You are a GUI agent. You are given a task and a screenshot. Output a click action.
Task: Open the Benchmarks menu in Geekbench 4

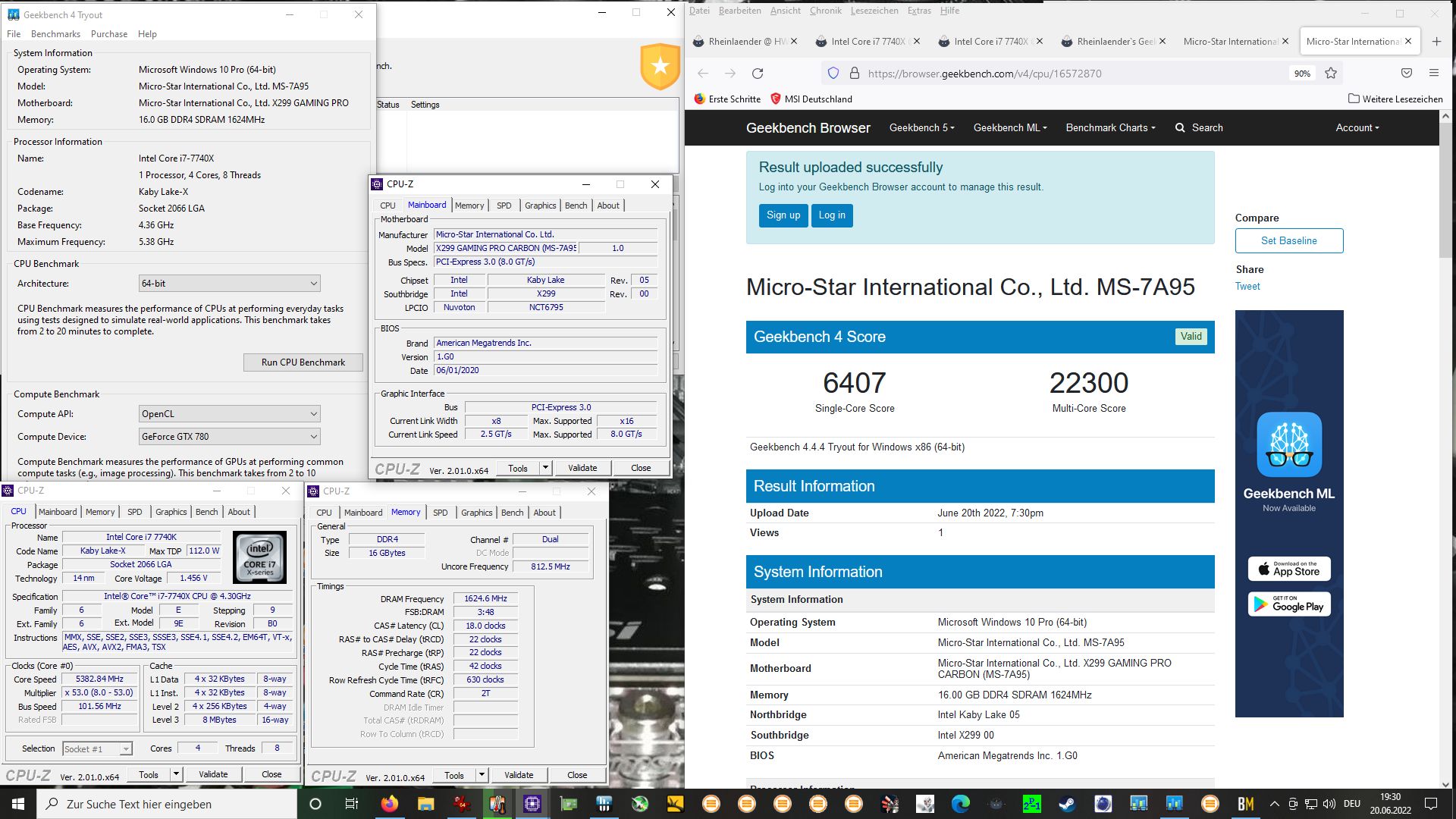55,34
